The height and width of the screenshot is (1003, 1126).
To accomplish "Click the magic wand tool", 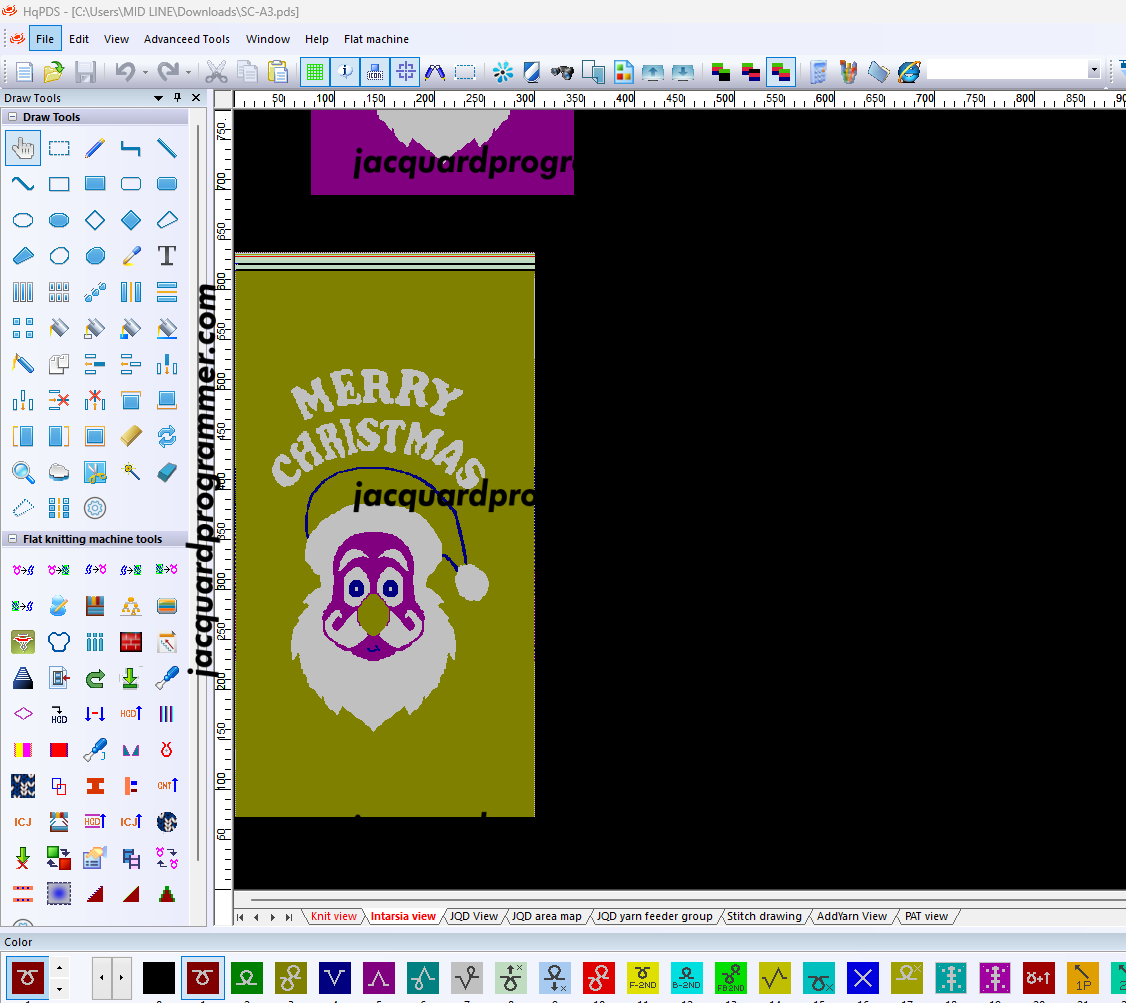I will click(x=131, y=472).
